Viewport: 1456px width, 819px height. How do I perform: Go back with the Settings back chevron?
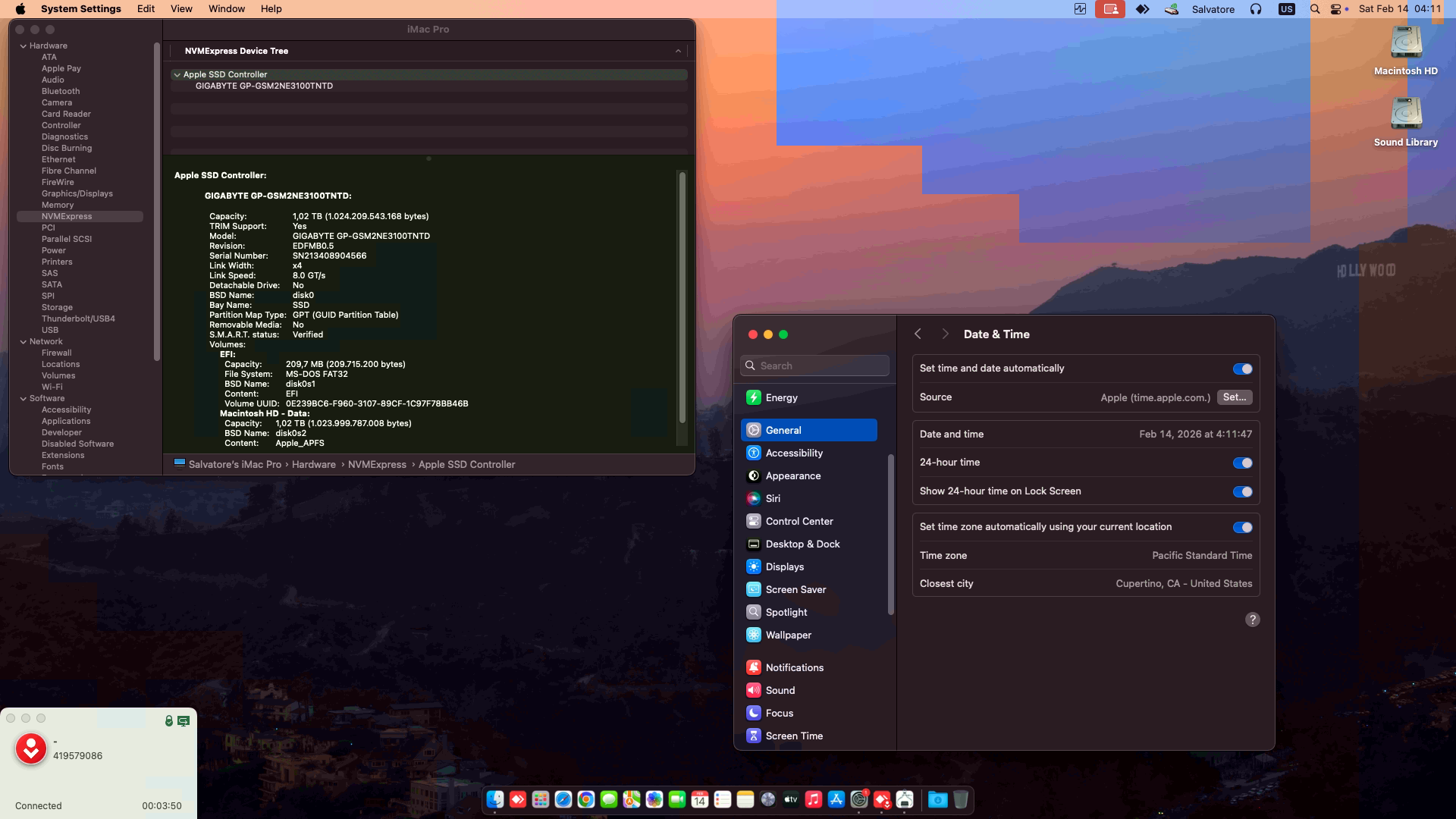(918, 334)
